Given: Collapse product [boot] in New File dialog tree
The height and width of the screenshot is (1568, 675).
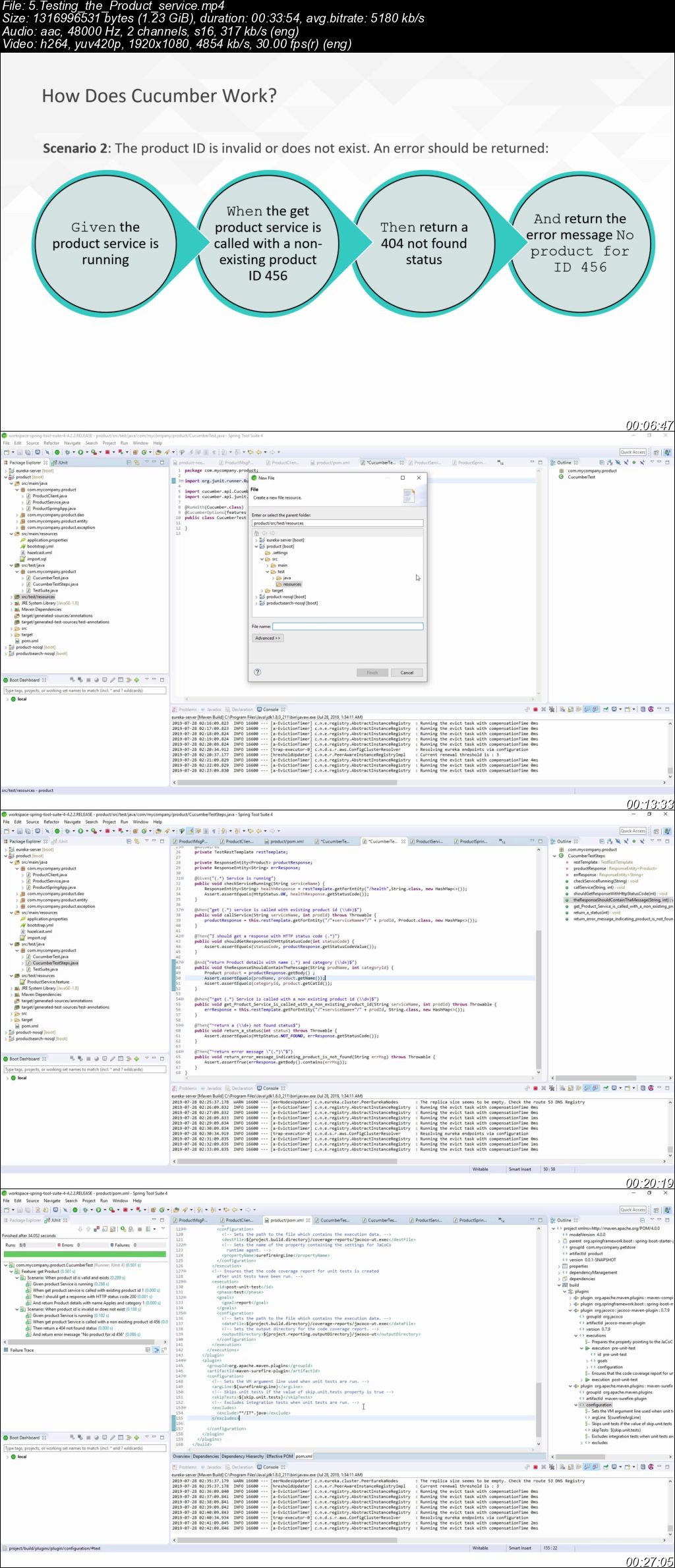Looking at the screenshot, I should 256,546.
